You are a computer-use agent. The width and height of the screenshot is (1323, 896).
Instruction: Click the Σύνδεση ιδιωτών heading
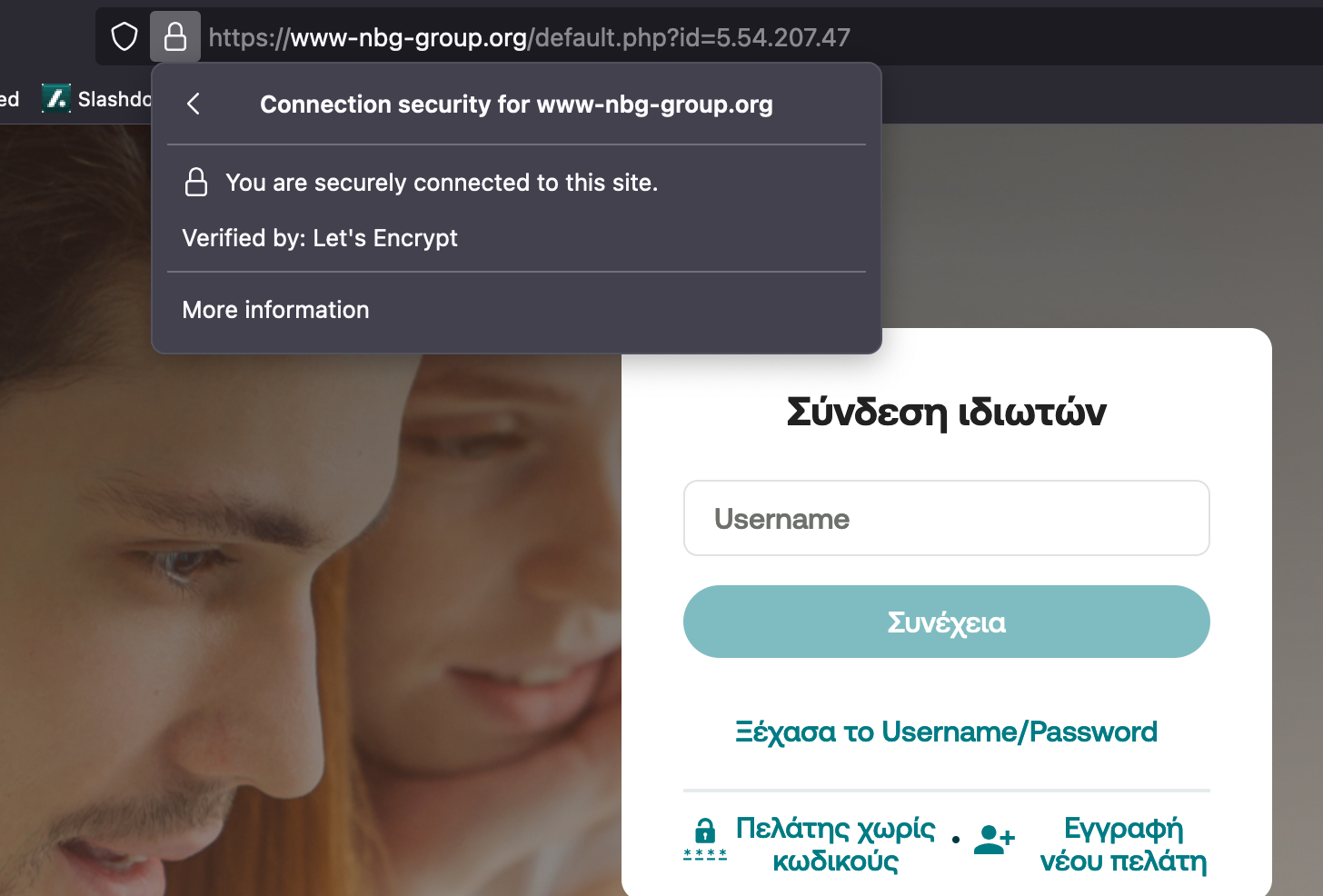(946, 413)
